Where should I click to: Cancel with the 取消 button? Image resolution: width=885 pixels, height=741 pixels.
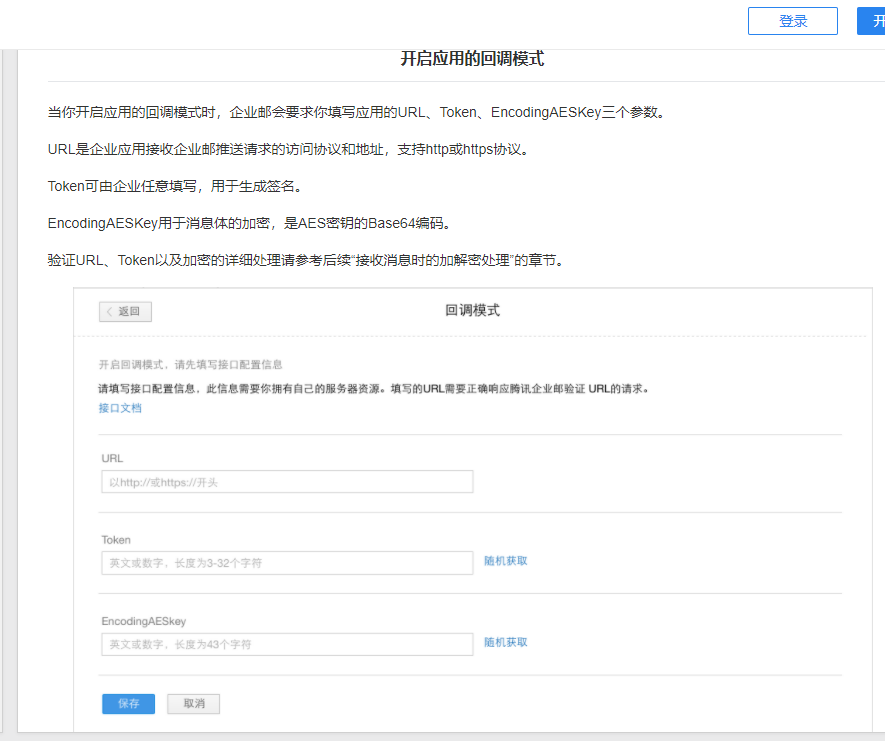coord(193,704)
